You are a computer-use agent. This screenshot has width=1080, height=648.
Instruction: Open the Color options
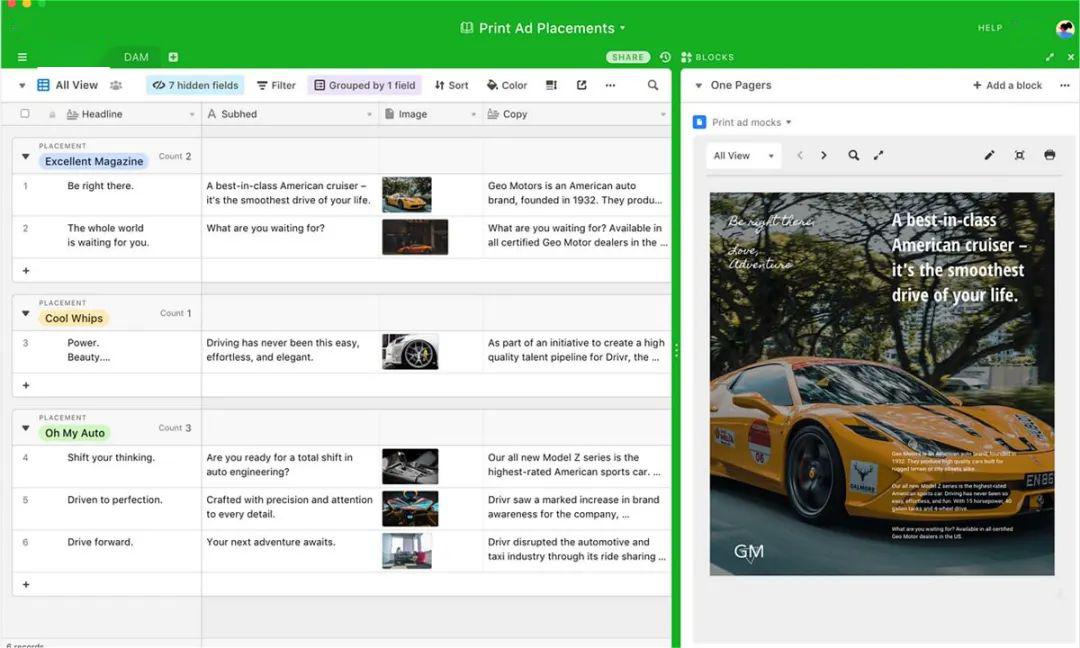click(507, 86)
